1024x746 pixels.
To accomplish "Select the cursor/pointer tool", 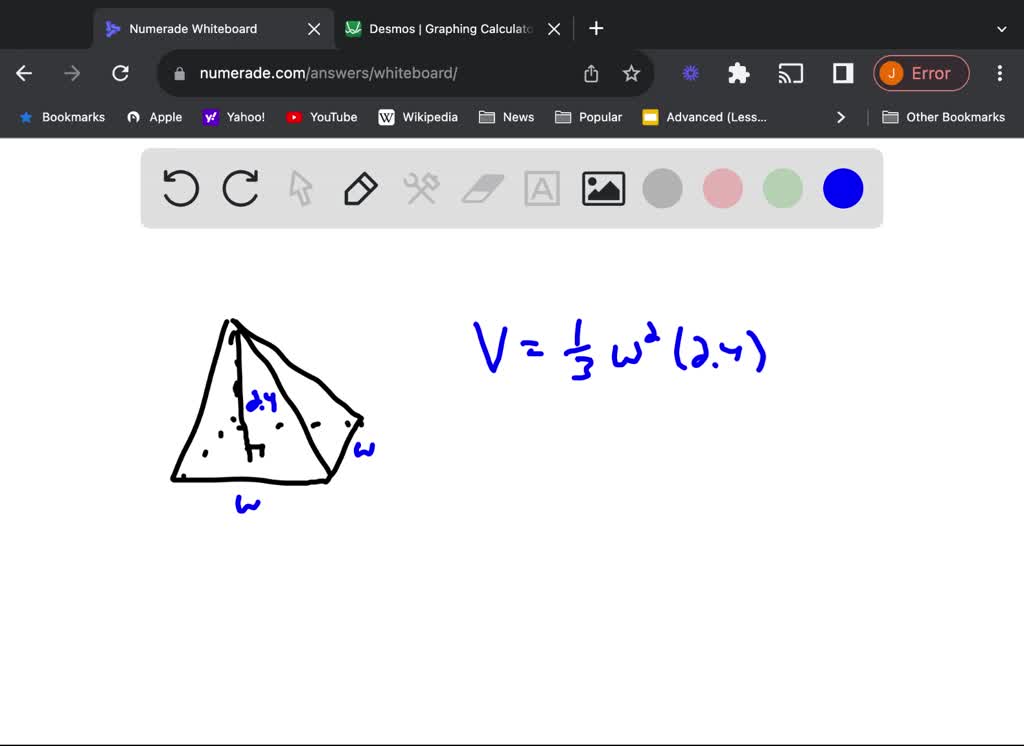I will tap(300, 188).
